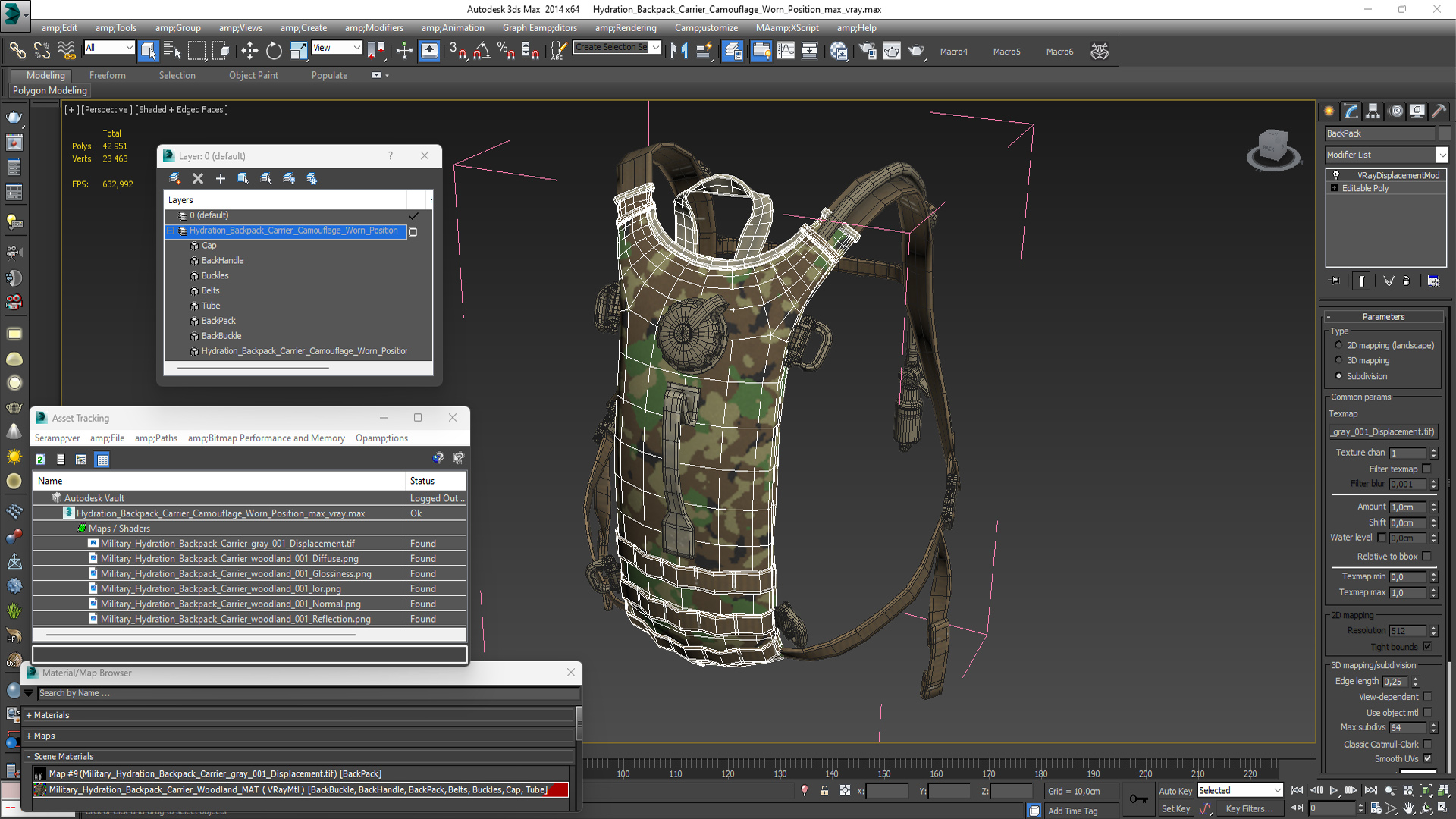This screenshot has width=1456, height=819.
Task: Select the 2D mapping (landscape) radio button
Action: [x=1338, y=345]
